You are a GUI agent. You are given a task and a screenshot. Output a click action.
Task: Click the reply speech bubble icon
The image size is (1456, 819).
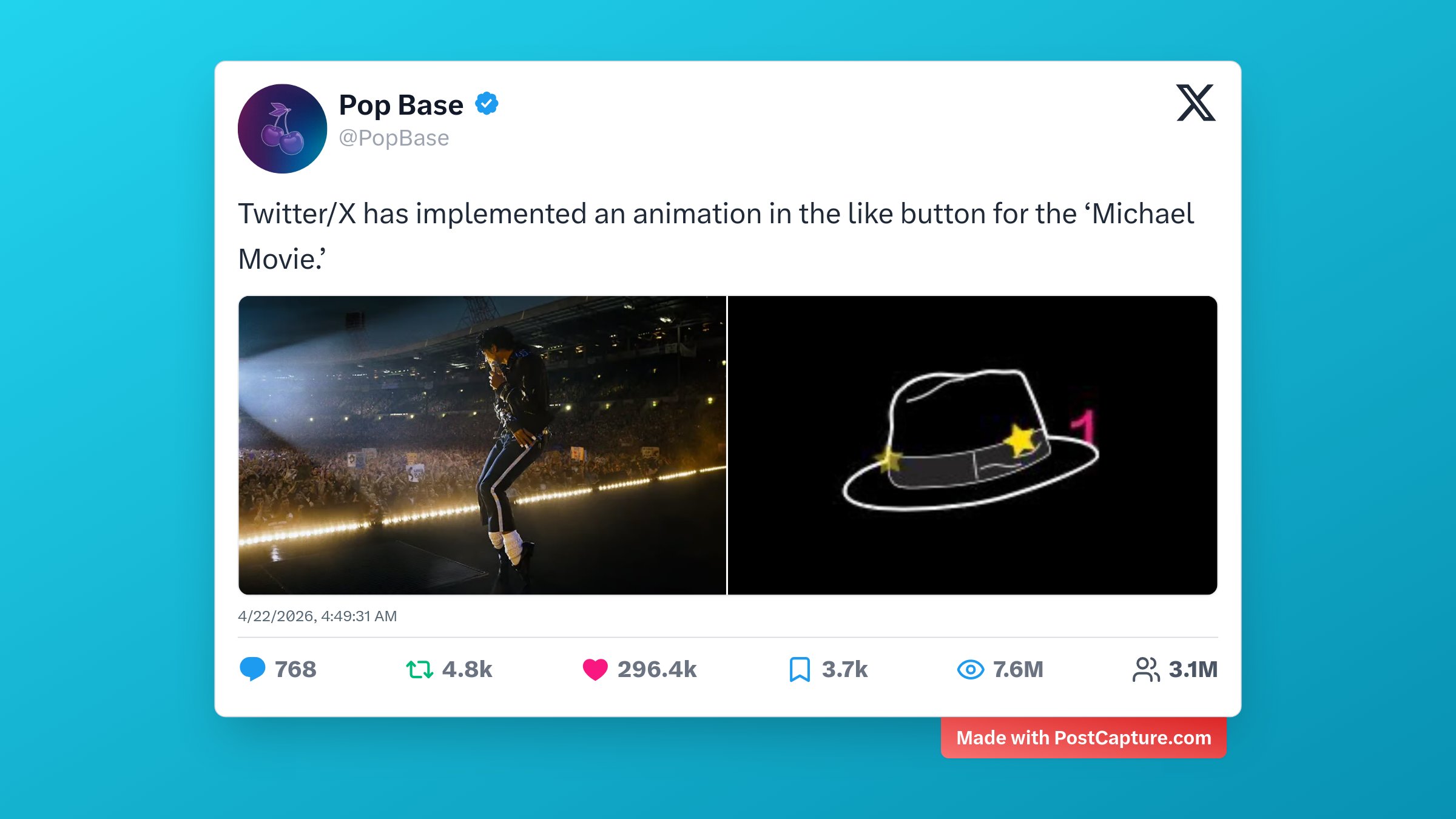click(252, 669)
